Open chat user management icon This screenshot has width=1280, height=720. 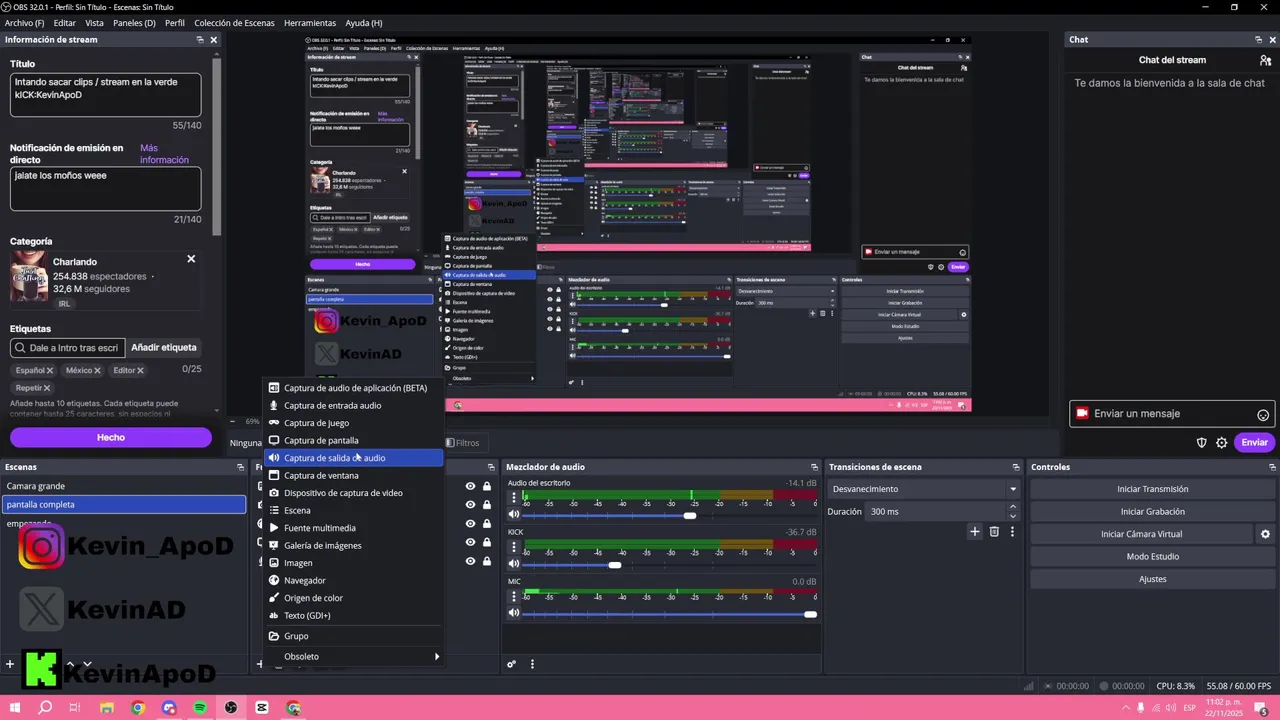click(1265, 60)
